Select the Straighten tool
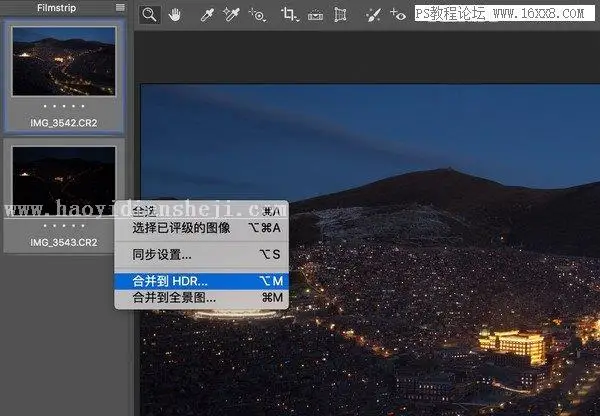The width and height of the screenshot is (600, 416). pyautogui.click(x=315, y=15)
